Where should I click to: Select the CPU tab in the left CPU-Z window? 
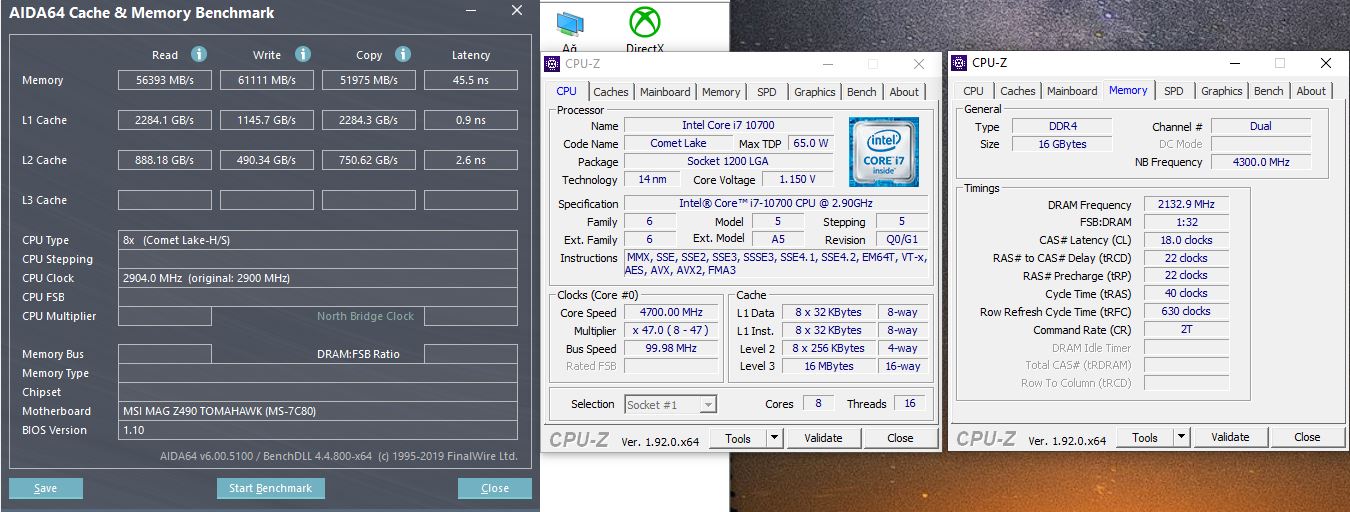(x=567, y=91)
